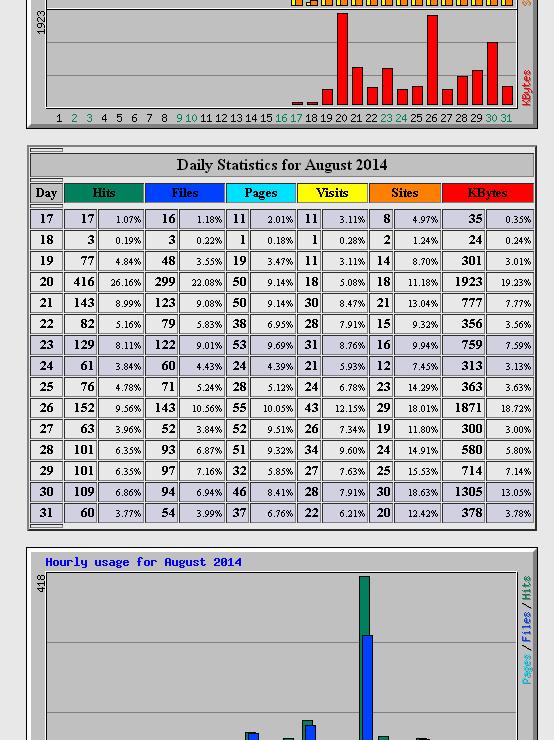Select day 19 cell in table
554x740 pixels.
[46, 261]
